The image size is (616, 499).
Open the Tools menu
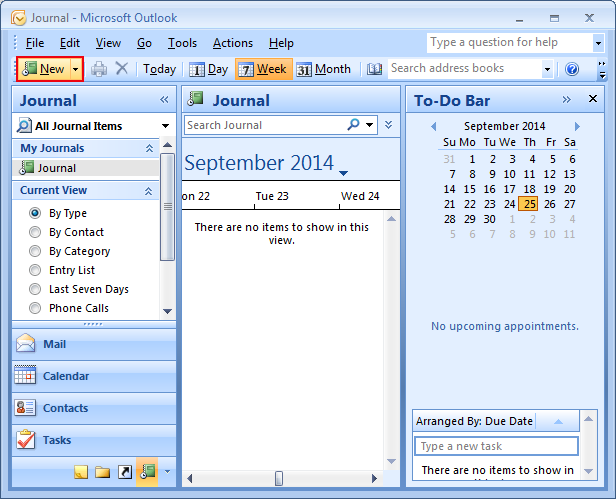tap(182, 43)
